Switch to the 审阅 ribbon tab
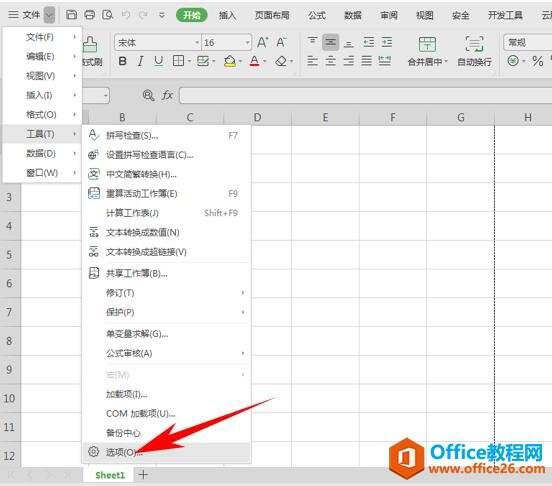Viewport: 552px width, 486px height. tap(389, 15)
